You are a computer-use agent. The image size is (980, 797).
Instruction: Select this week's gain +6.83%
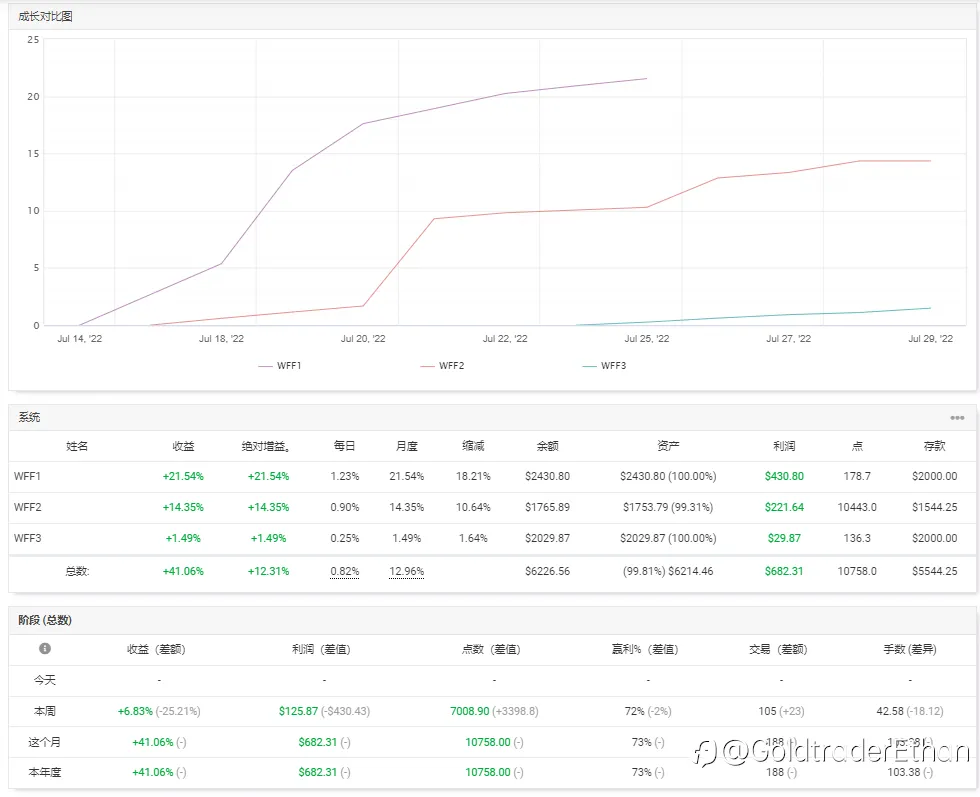coord(135,711)
